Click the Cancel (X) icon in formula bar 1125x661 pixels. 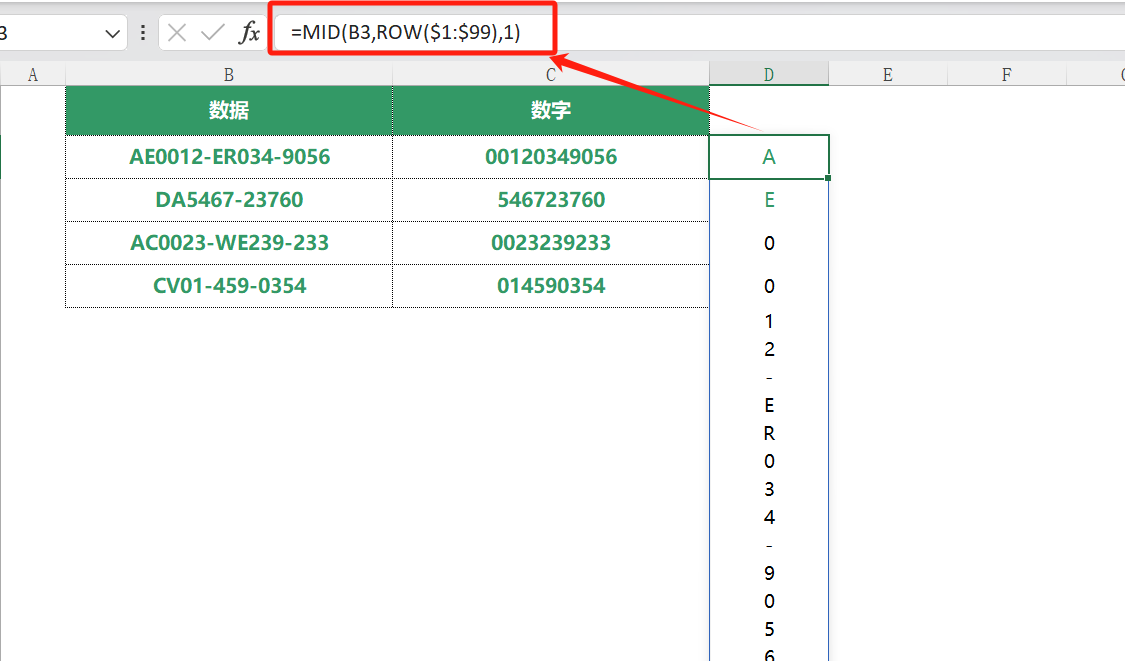pos(176,32)
